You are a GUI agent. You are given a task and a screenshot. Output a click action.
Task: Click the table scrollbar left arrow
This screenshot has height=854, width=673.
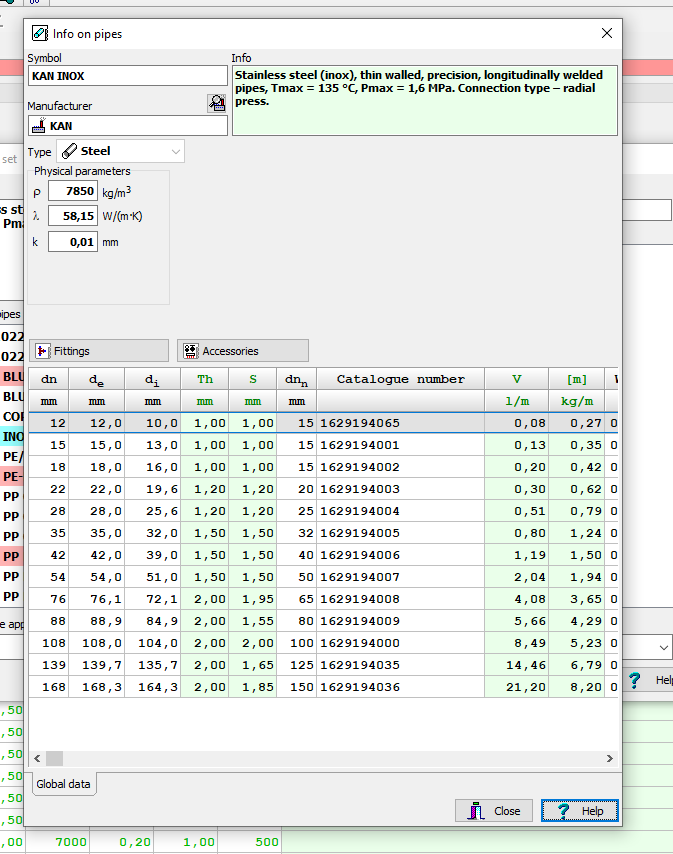point(37,758)
